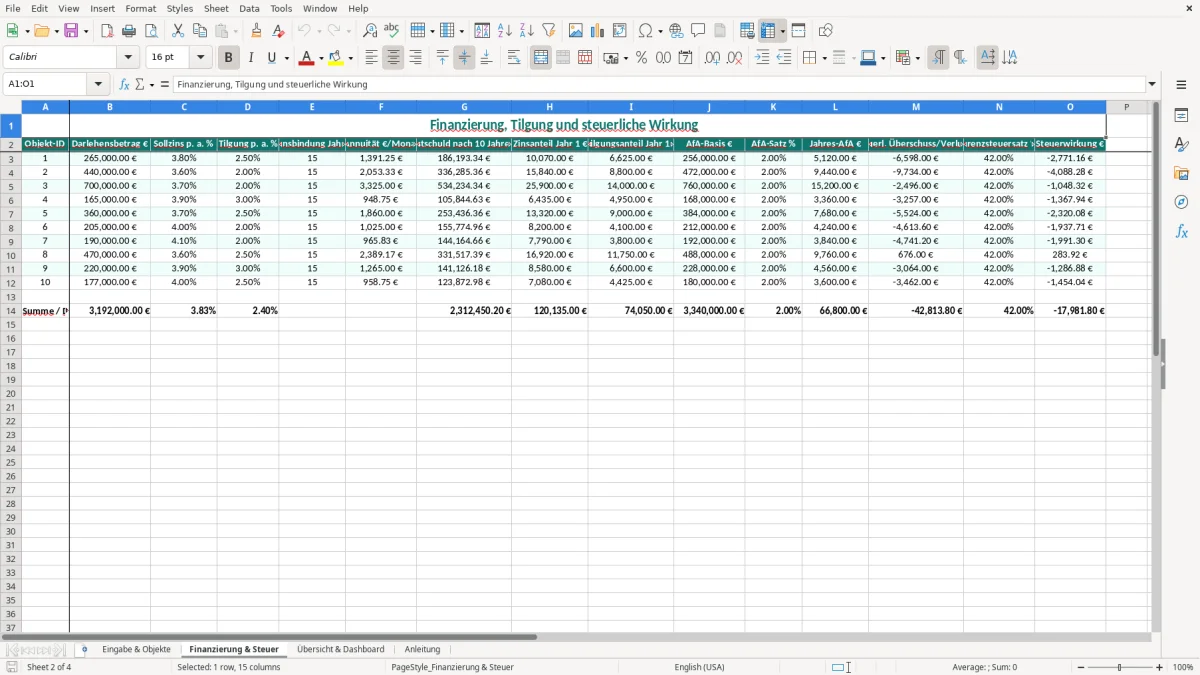Open Function Wizard next to Name Box
The height and width of the screenshot is (675, 1200).
pyautogui.click(x=124, y=85)
